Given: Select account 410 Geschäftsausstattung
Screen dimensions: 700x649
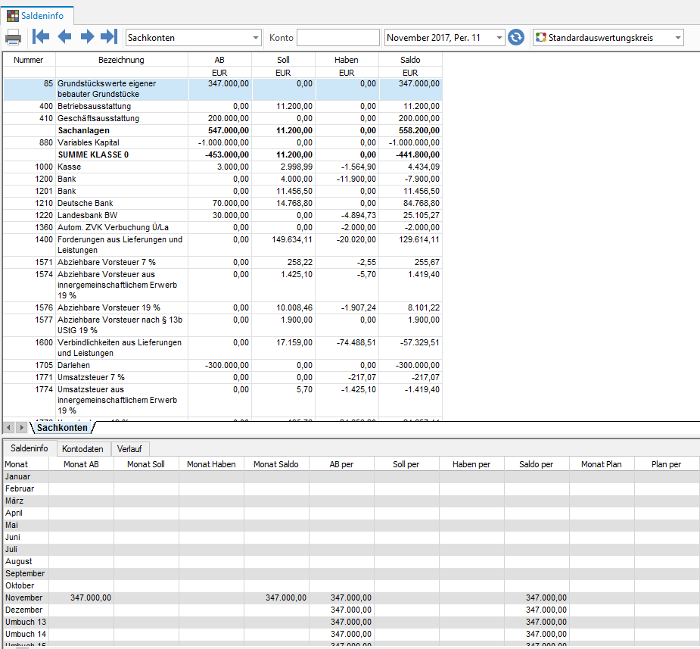Looking at the screenshot, I should point(223,118).
